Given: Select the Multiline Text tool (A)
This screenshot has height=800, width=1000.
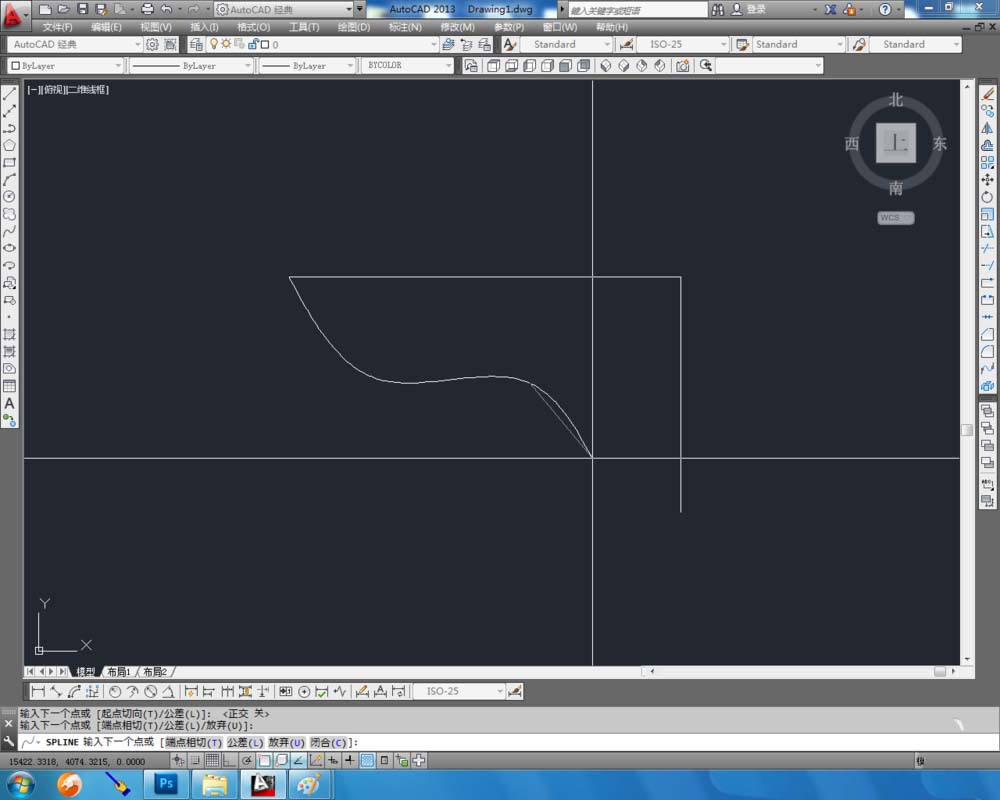Looking at the screenshot, I should [x=10, y=403].
